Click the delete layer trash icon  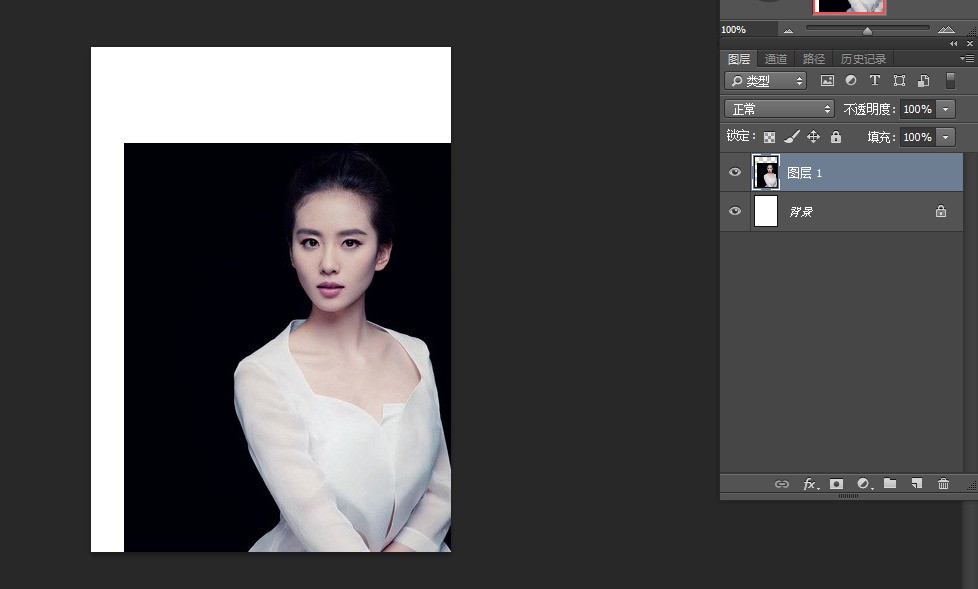(x=943, y=484)
